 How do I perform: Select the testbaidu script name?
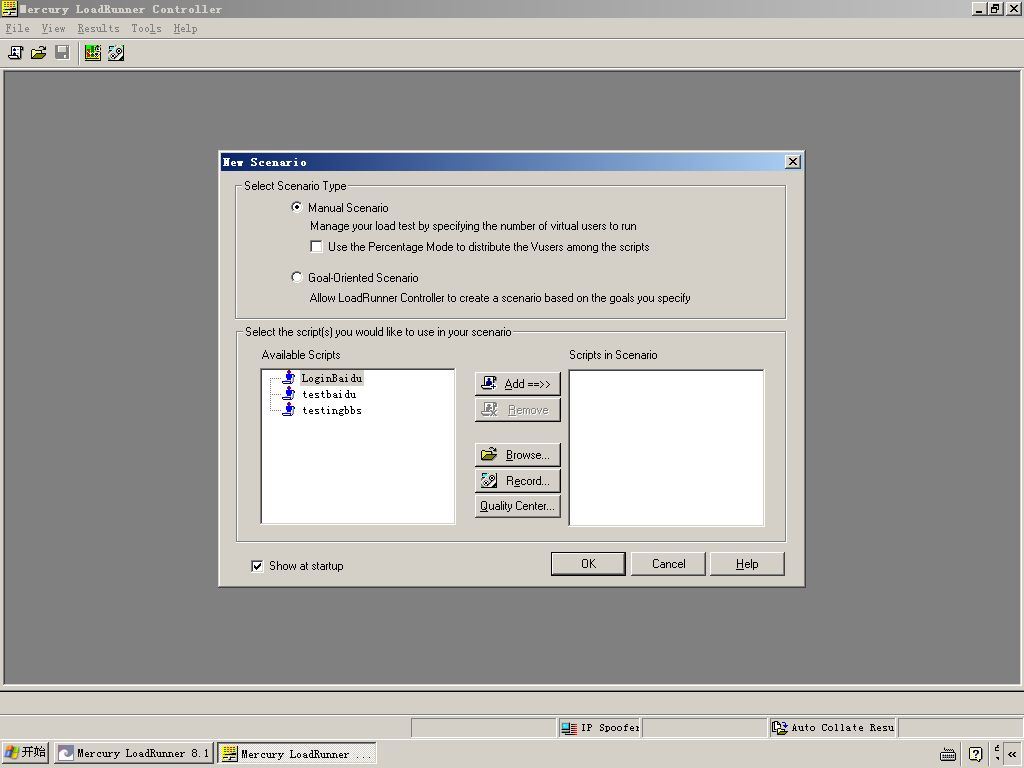(x=329, y=394)
